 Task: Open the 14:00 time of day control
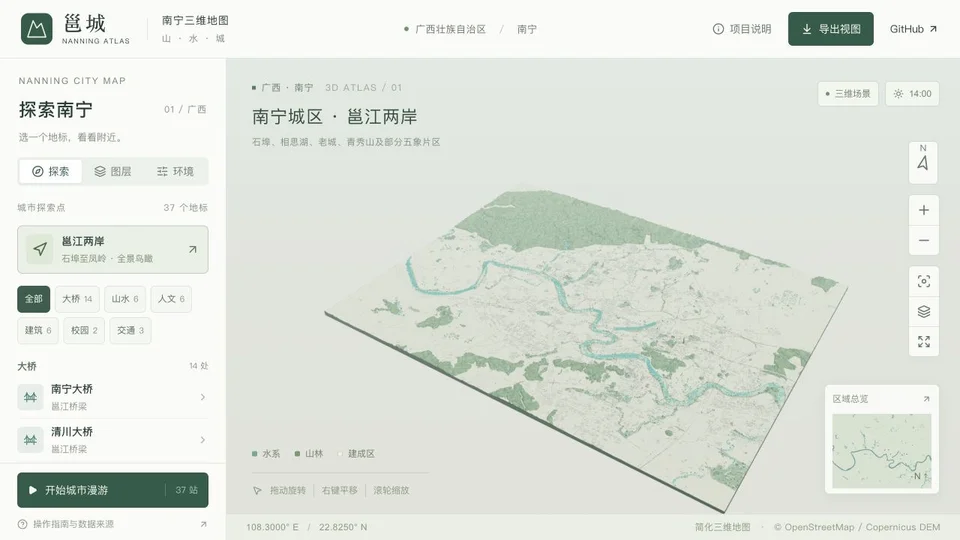click(912, 94)
